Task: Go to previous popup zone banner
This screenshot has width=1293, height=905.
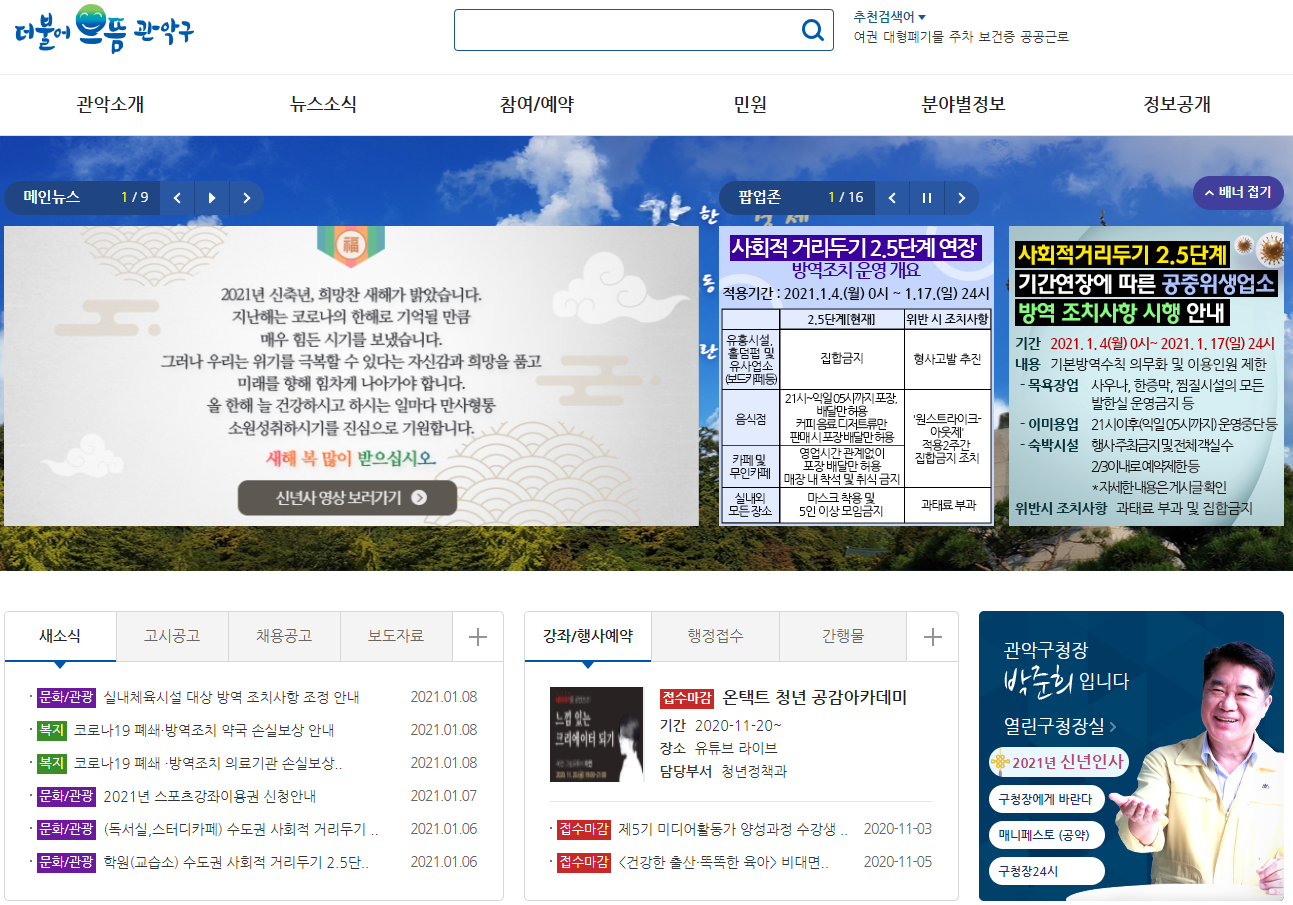Action: [x=892, y=198]
